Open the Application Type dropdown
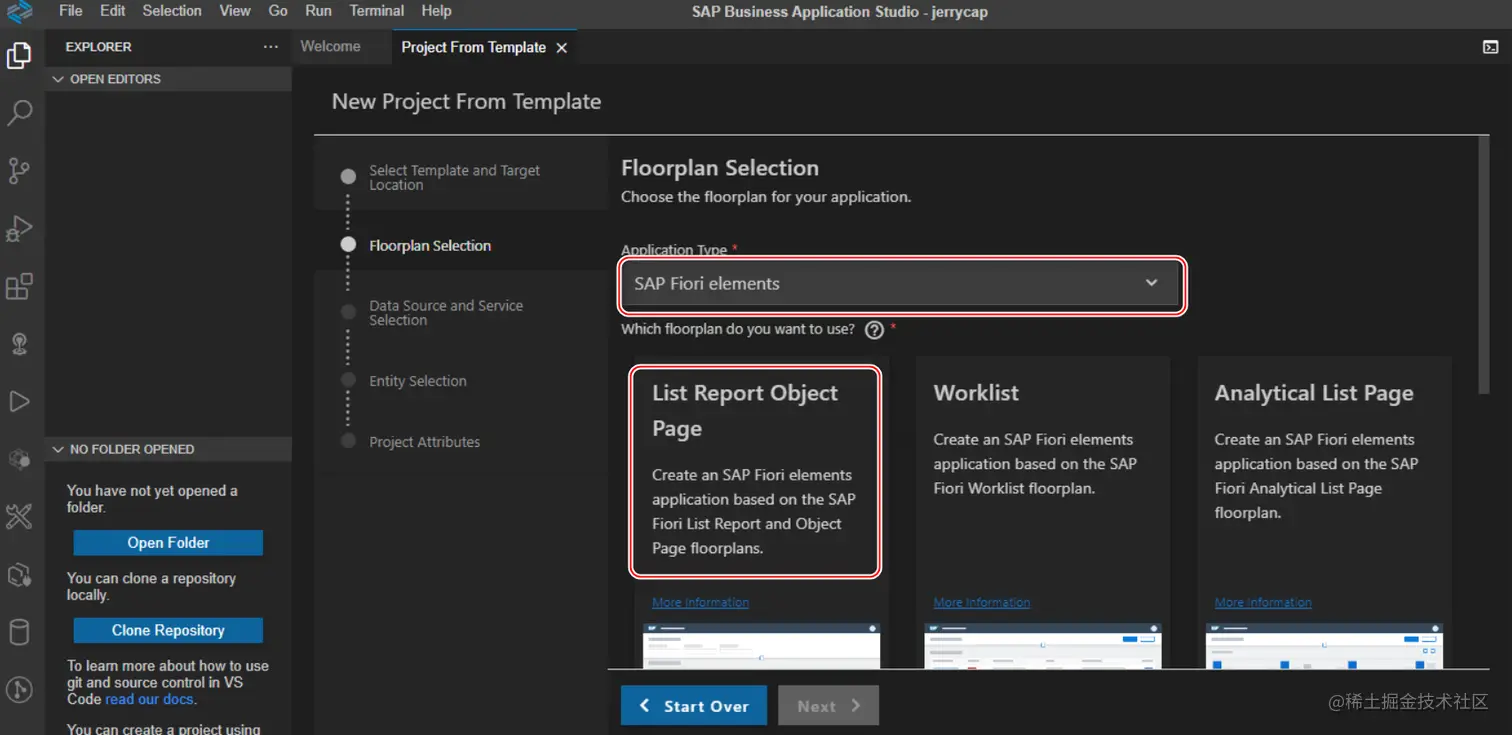Image resolution: width=1512 pixels, height=735 pixels. coord(902,284)
